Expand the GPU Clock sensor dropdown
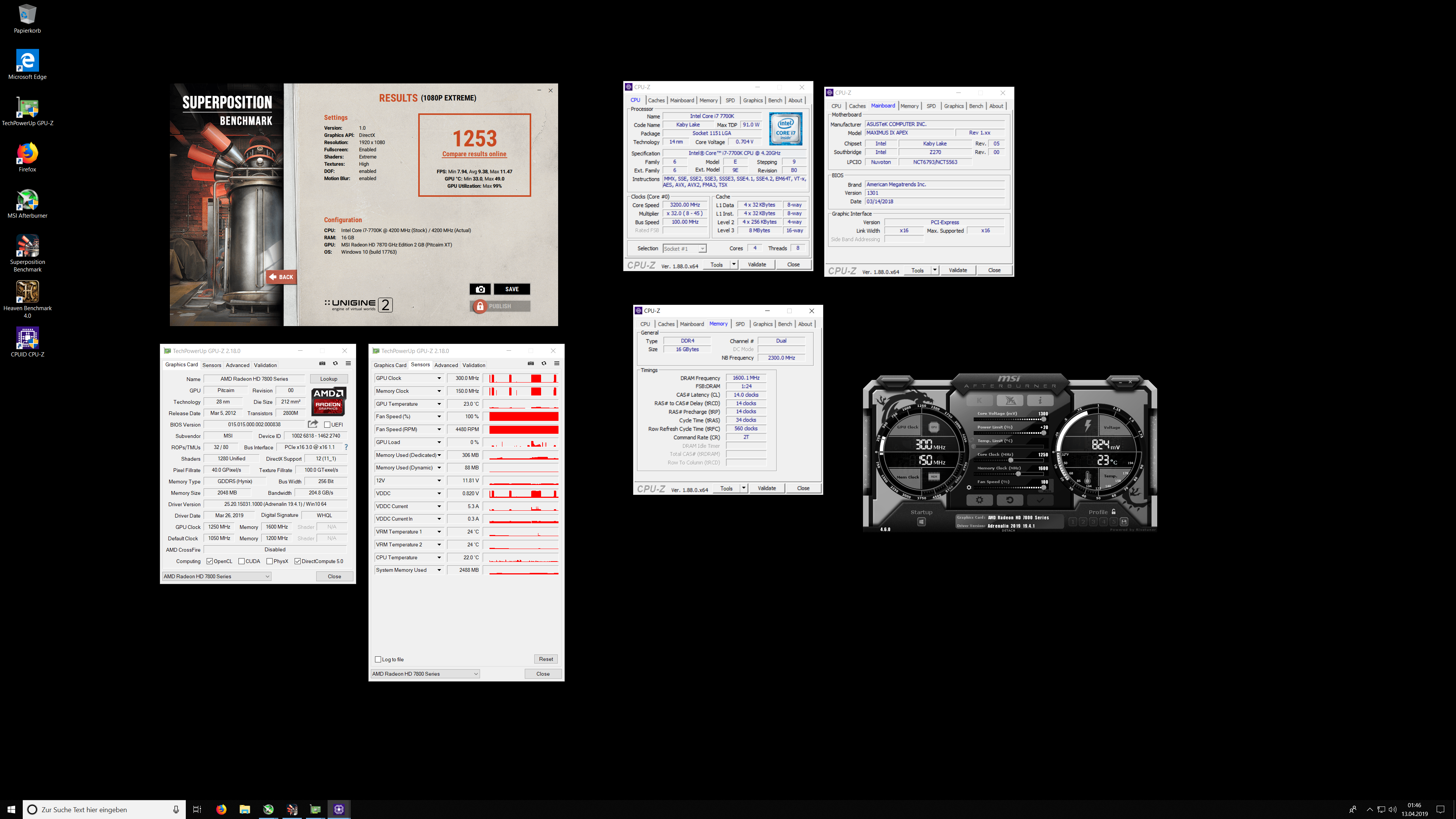Screen dimensions: 1456x819 439,378
